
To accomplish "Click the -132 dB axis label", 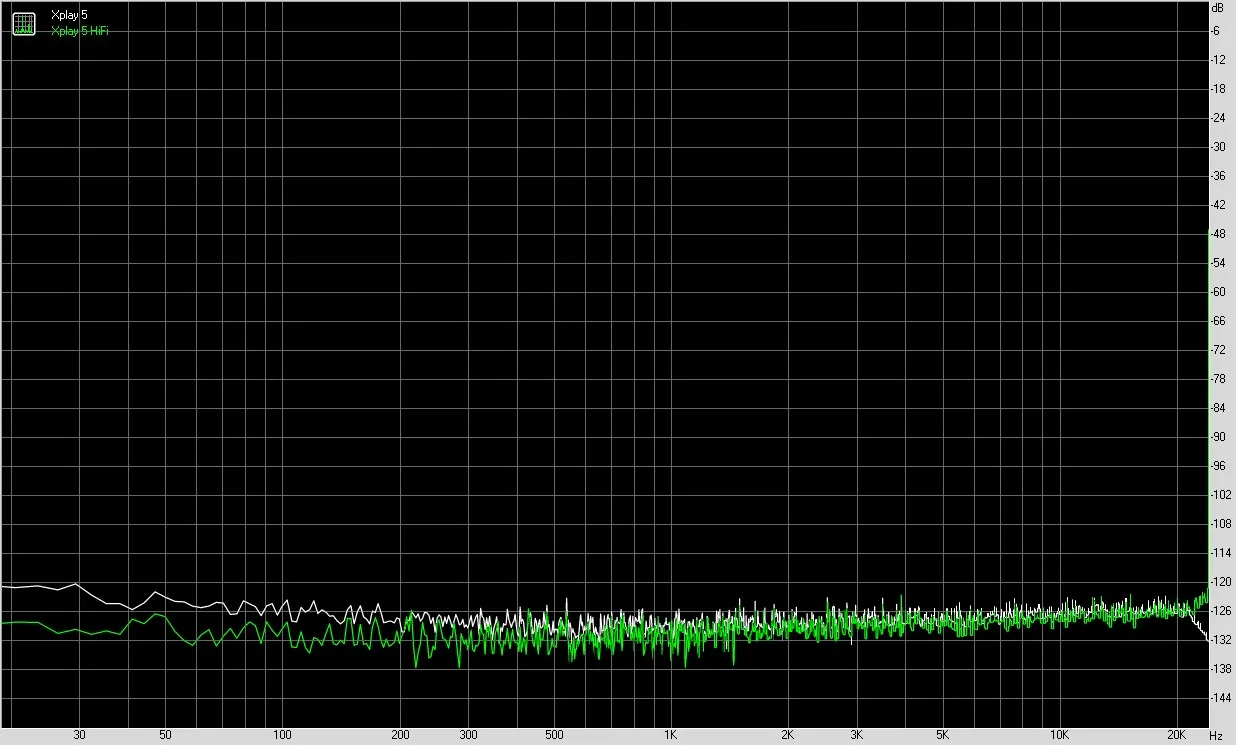I will point(1220,639).
